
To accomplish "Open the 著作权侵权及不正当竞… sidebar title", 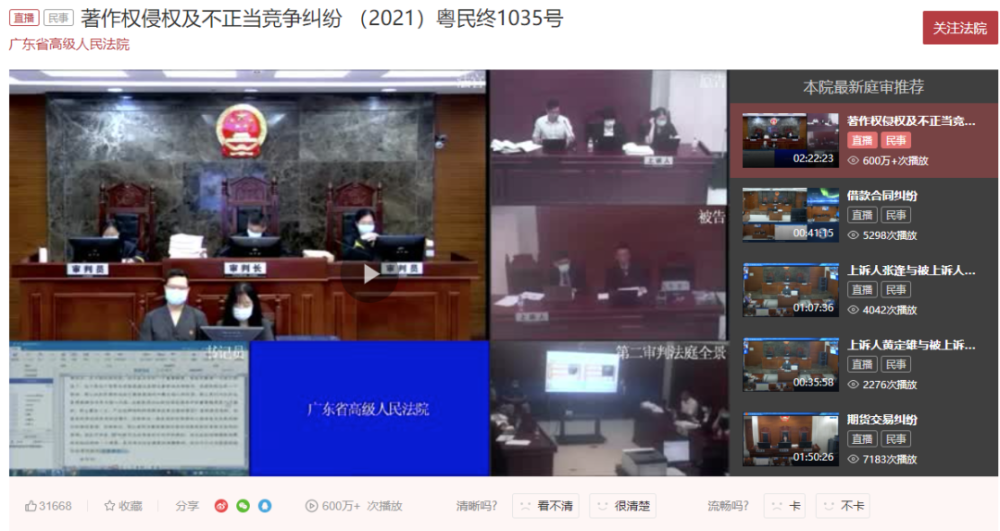I will [x=911, y=121].
